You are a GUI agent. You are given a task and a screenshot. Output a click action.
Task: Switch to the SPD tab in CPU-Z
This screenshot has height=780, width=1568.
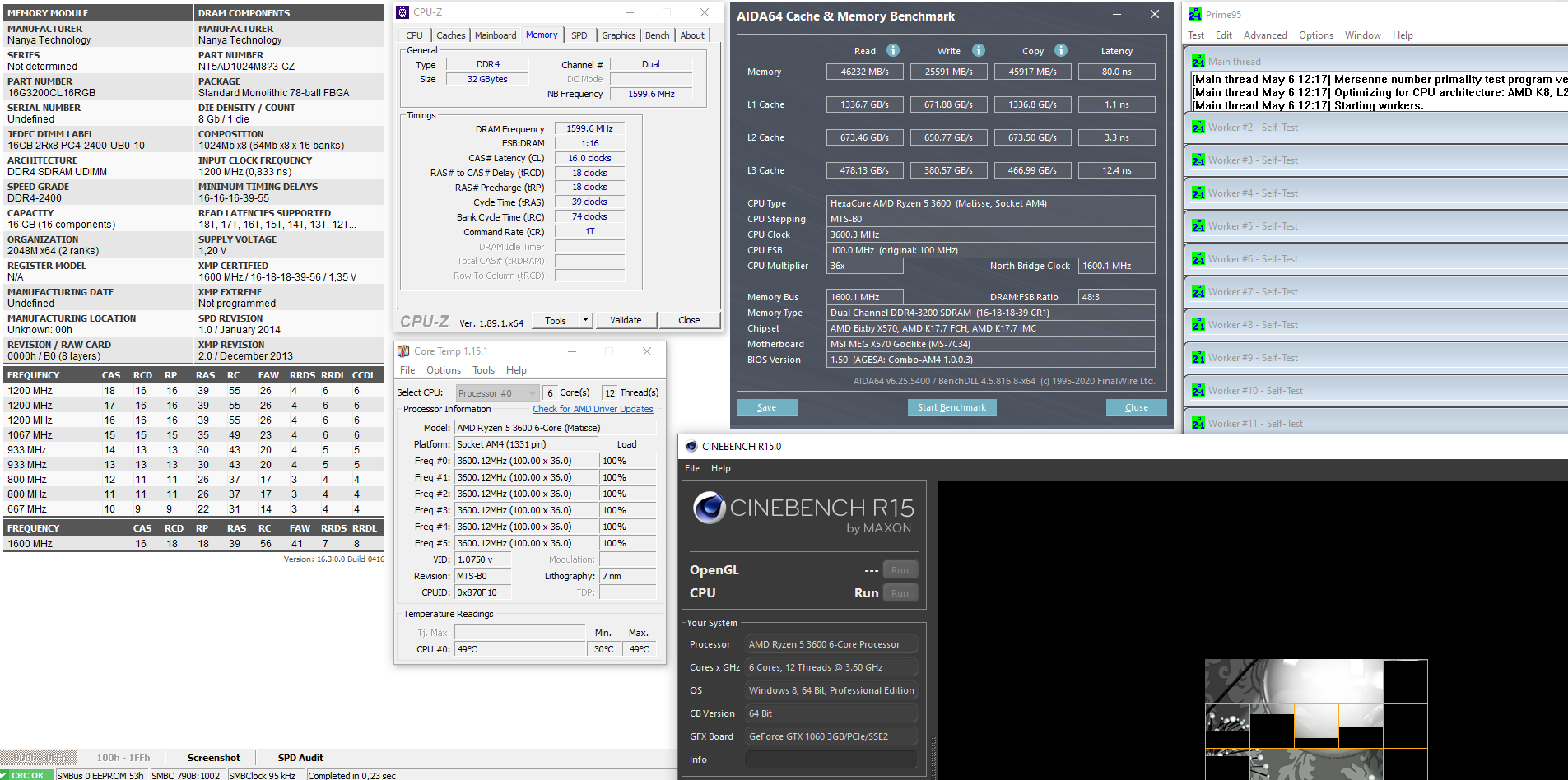tap(579, 35)
